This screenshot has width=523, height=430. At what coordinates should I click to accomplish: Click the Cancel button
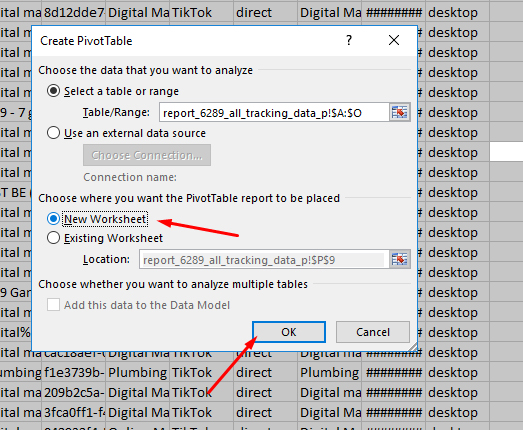pos(373,332)
